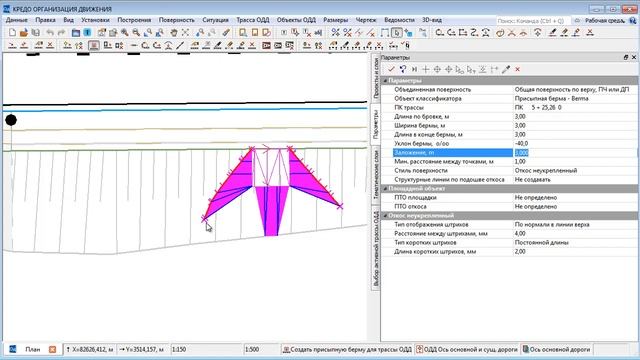Viewport: 640px width, 360px height.
Task: Open a file with the folder icon
Action: [24, 33]
